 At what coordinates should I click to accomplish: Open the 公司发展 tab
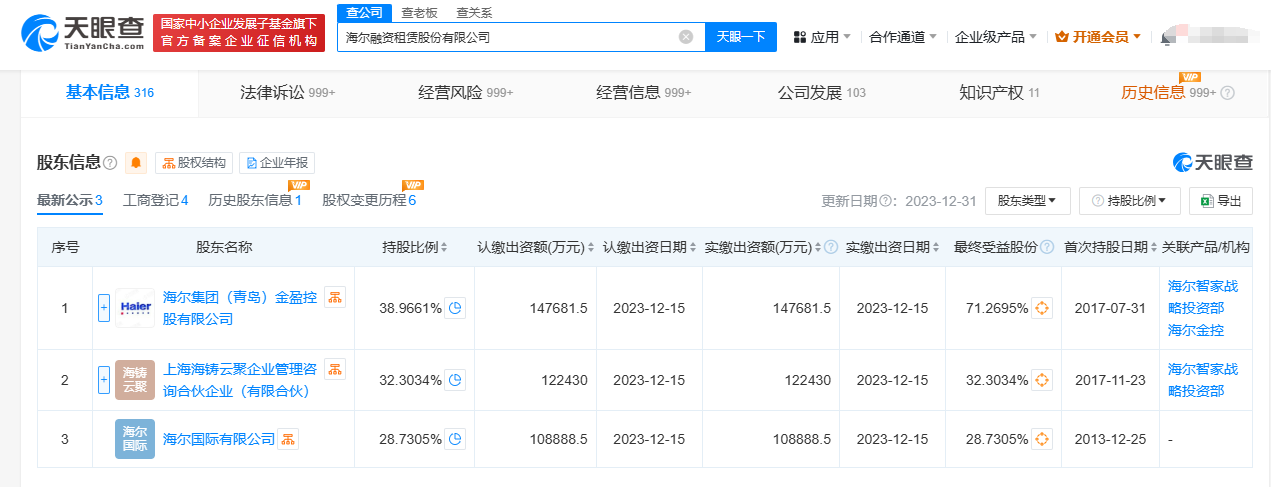(822, 93)
